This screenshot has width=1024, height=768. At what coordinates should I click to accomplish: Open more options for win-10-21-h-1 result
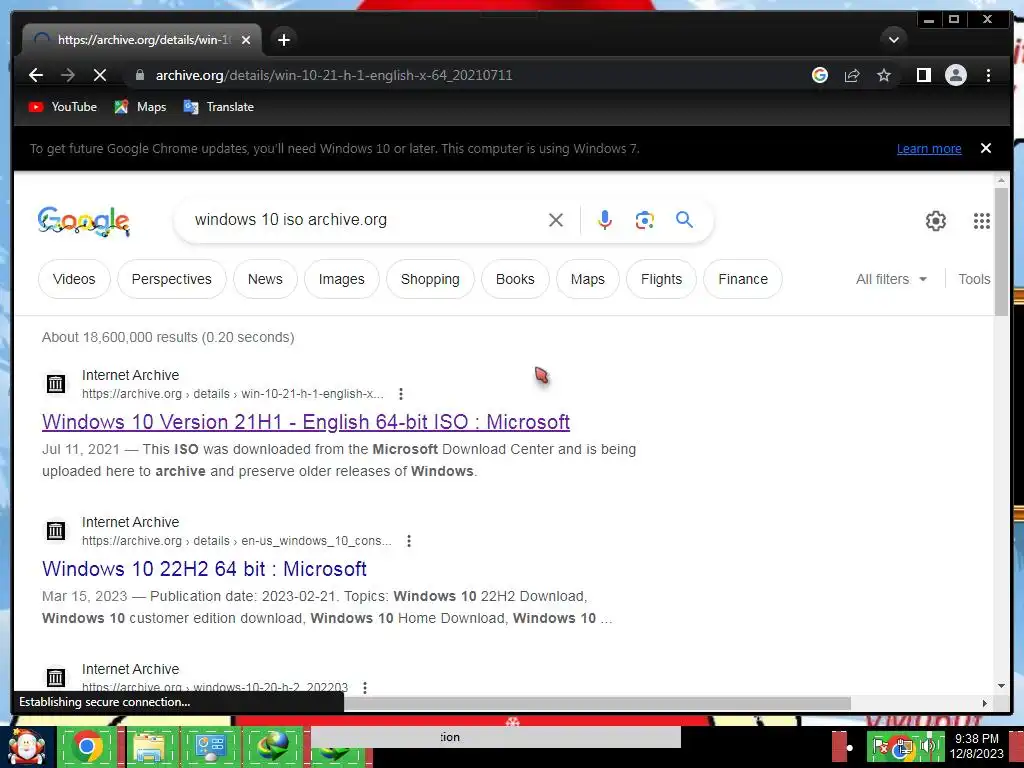pos(401,394)
